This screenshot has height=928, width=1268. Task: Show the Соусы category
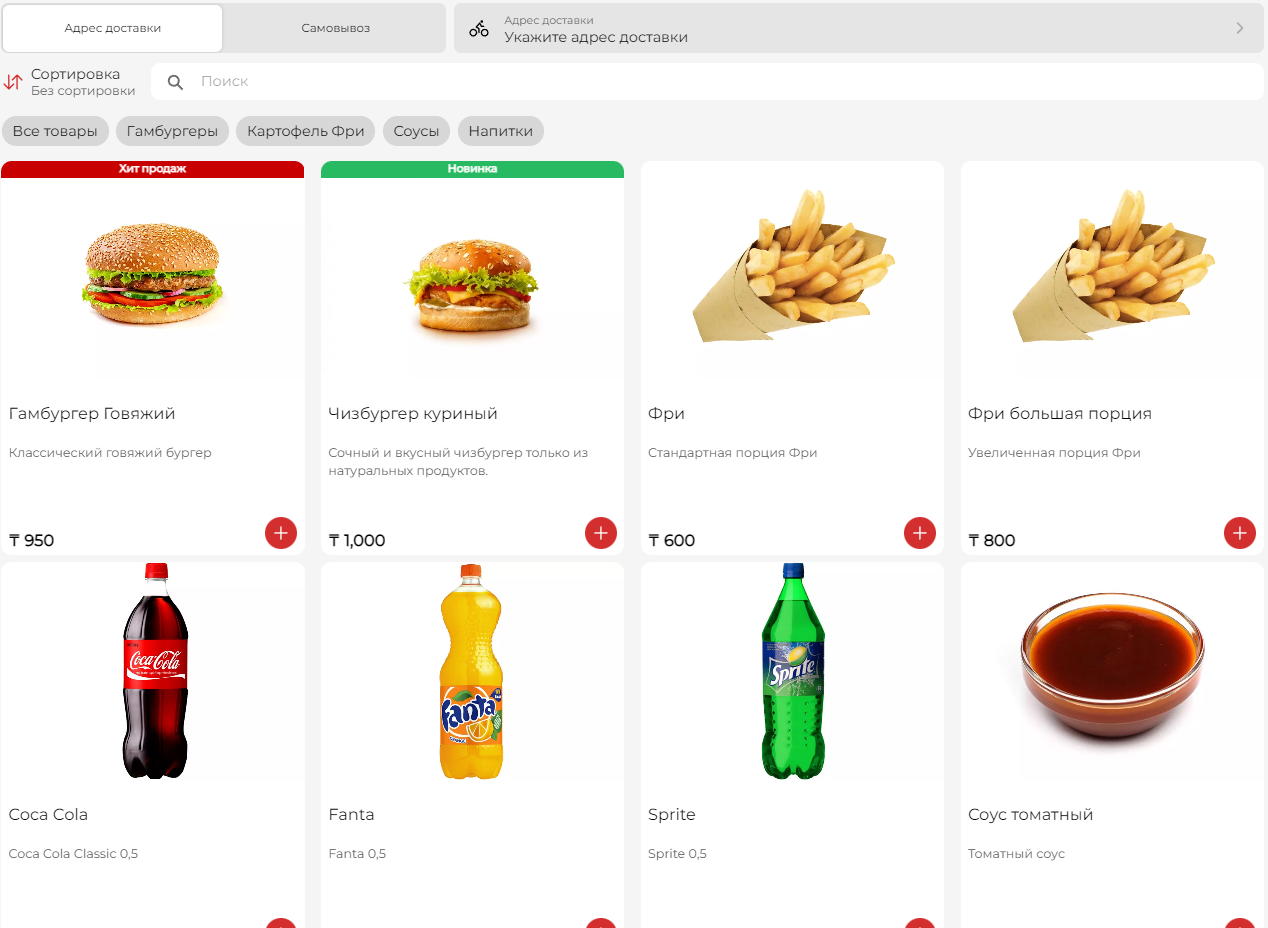(416, 131)
